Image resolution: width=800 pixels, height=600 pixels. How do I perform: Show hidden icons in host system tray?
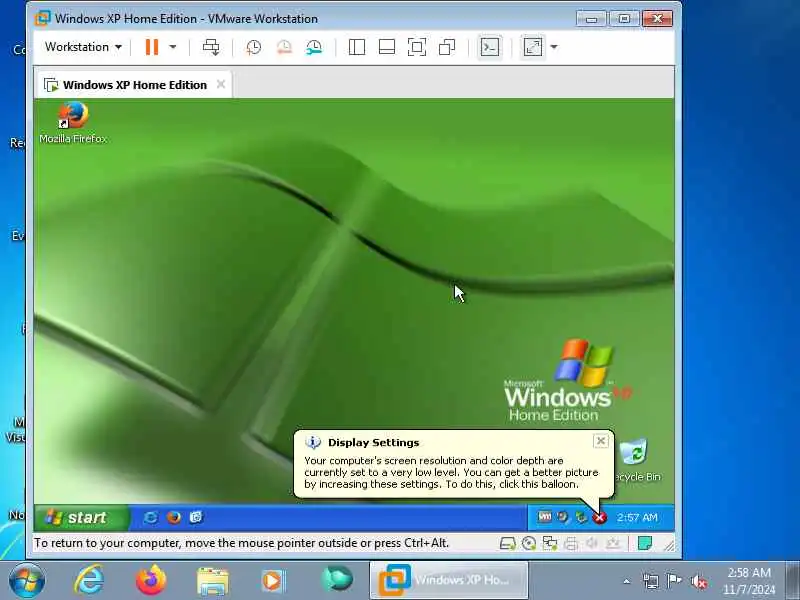[x=627, y=581]
